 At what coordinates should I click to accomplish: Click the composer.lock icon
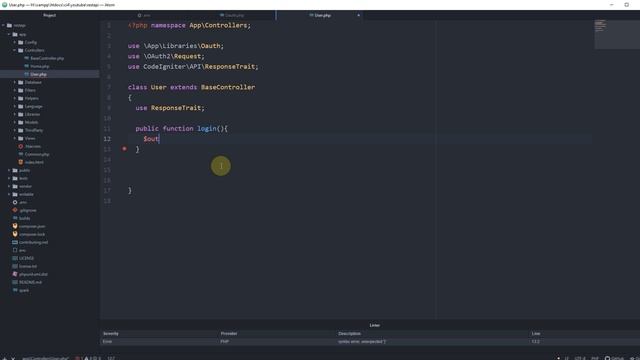pyautogui.click(x=15, y=234)
